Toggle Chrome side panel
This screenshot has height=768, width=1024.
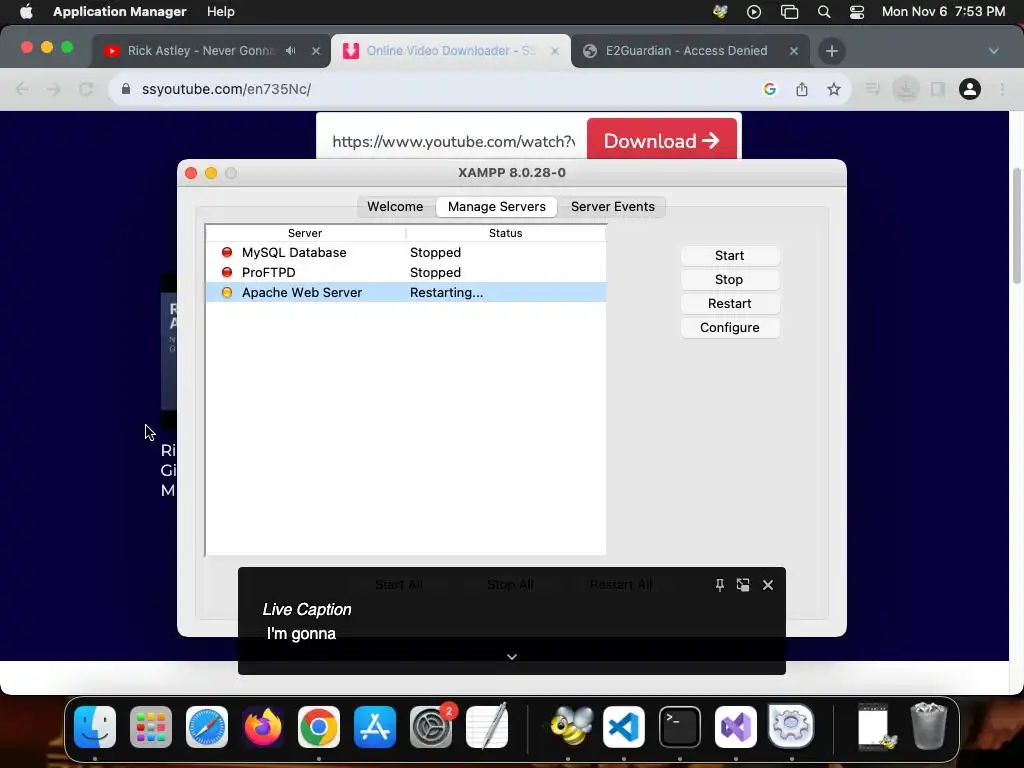938,89
